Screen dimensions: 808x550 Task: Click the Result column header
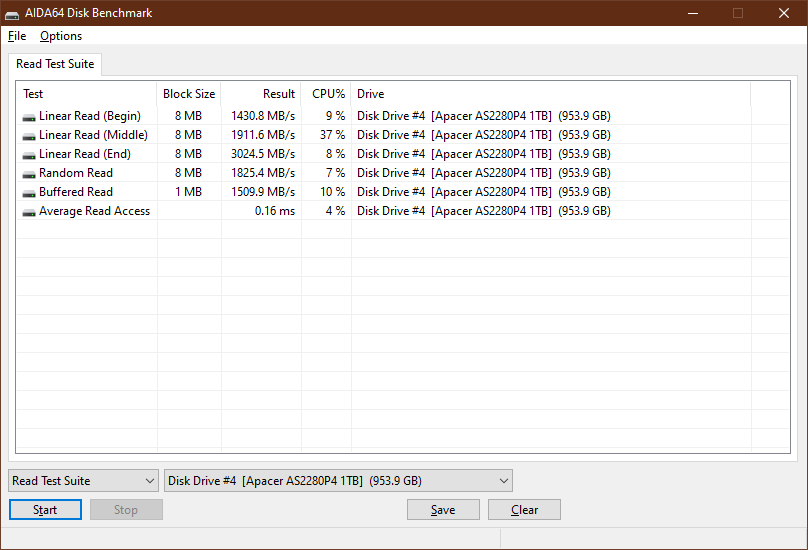point(261,94)
